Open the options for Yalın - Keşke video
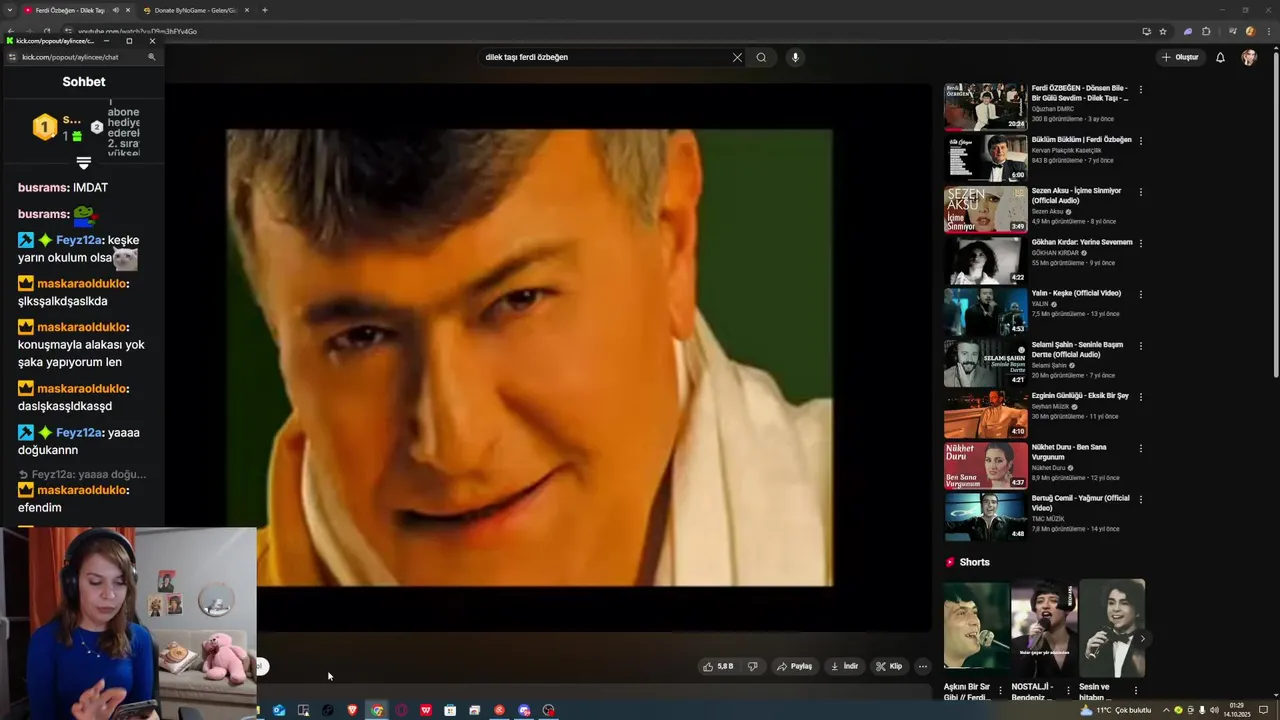Viewport: 1280px width, 720px height. point(1140,294)
